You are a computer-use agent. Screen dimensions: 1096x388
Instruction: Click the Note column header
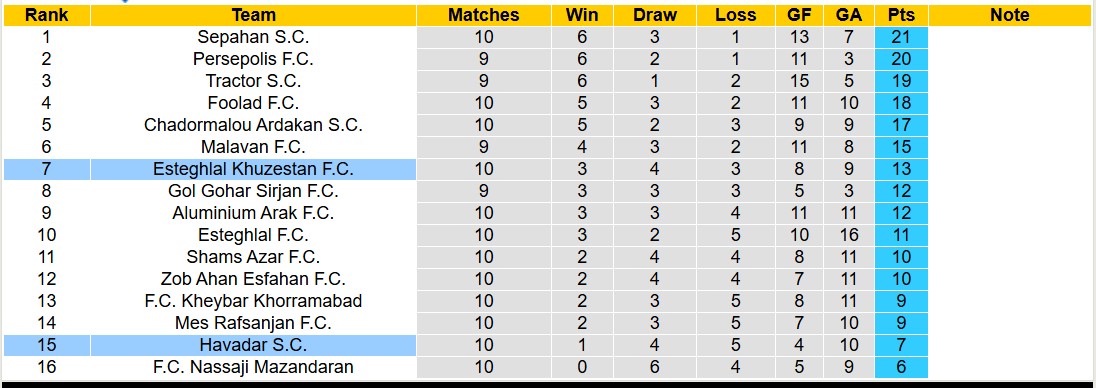click(x=1009, y=15)
